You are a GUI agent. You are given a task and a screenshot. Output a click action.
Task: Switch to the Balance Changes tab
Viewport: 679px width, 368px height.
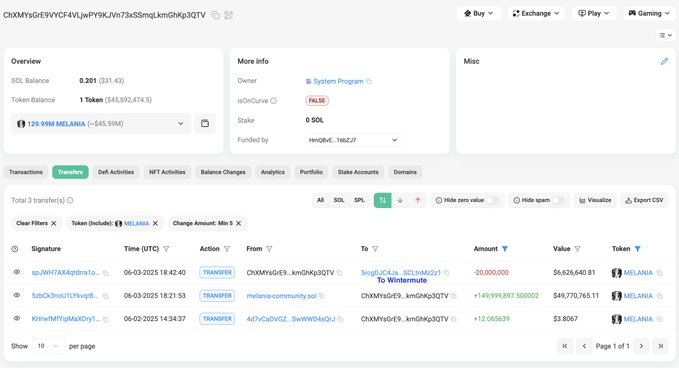[x=223, y=172]
